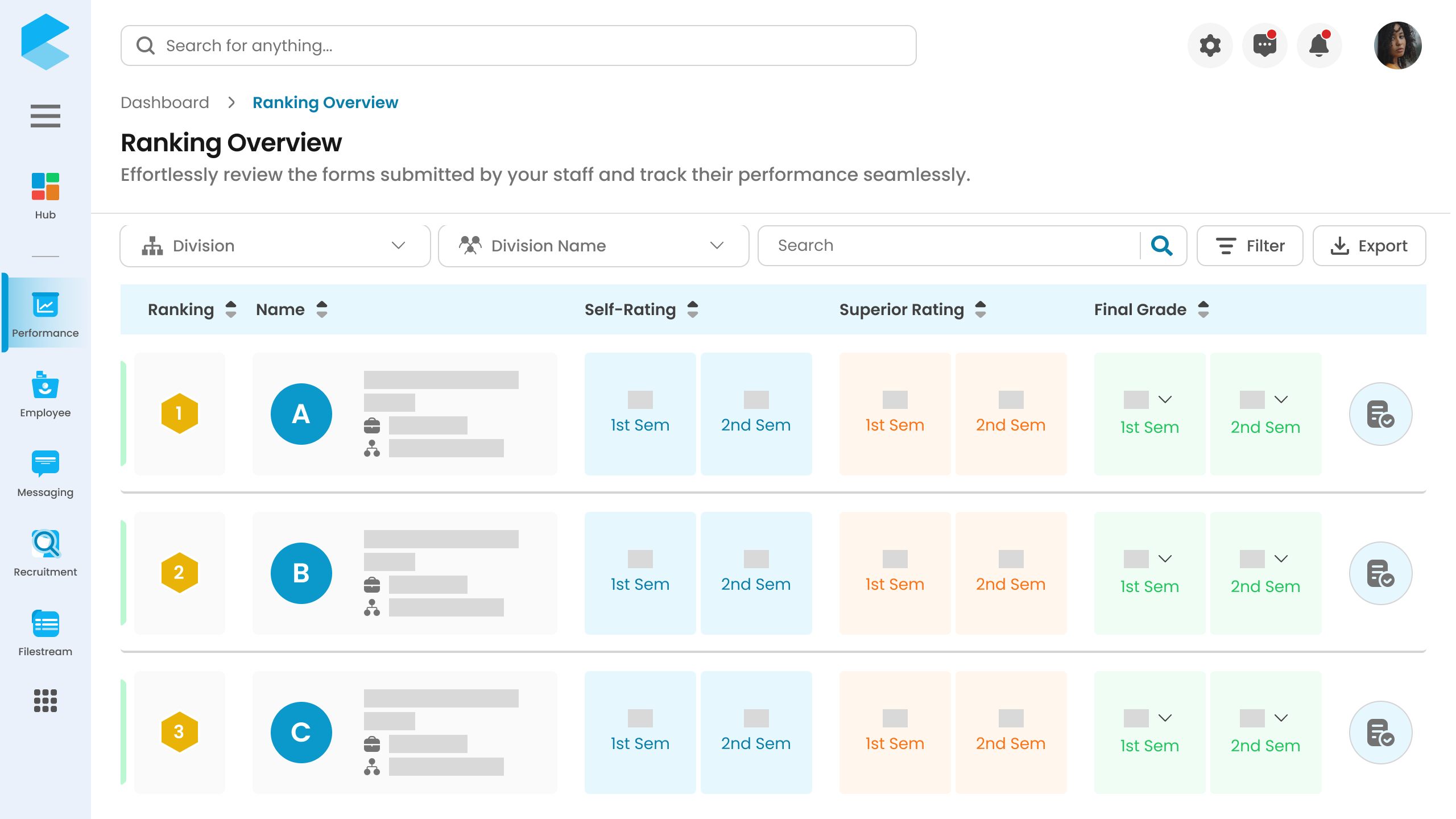Screen dimensions: 1456x819
Task: Click the Filter button
Action: [1250, 246]
